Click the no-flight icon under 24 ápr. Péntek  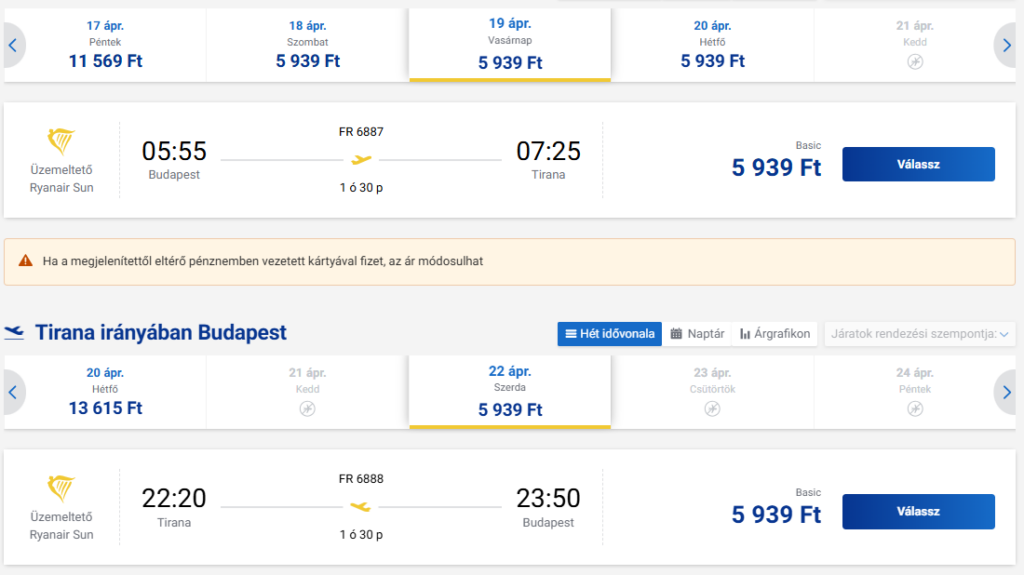coord(915,409)
